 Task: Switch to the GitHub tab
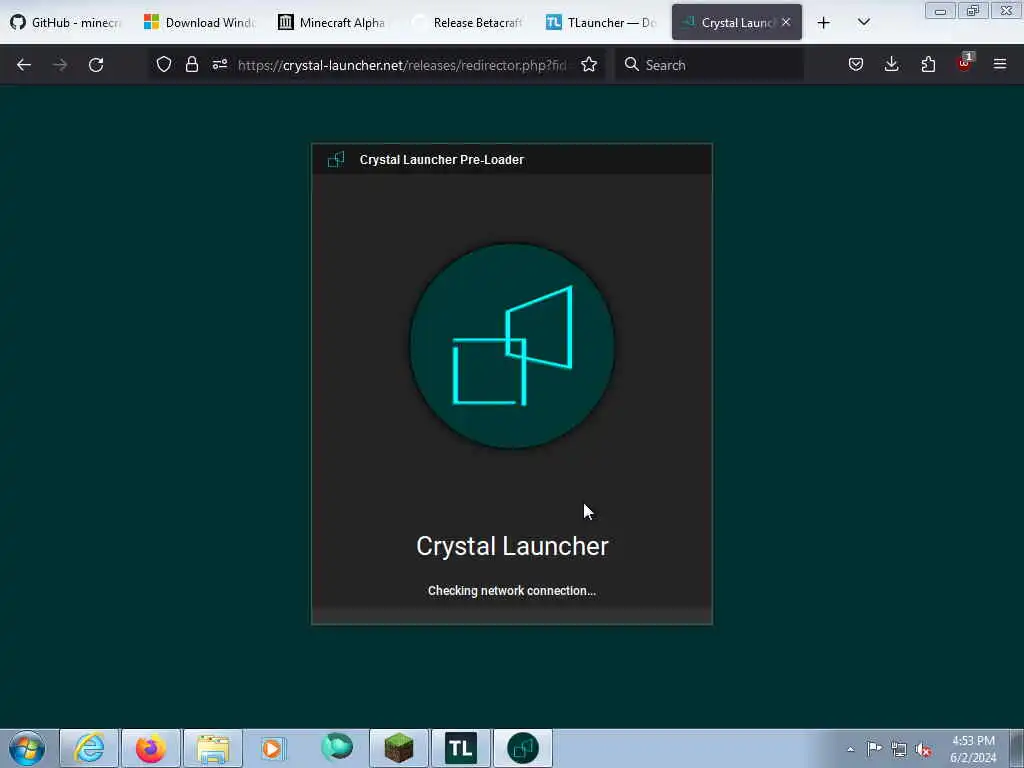[x=65, y=22]
